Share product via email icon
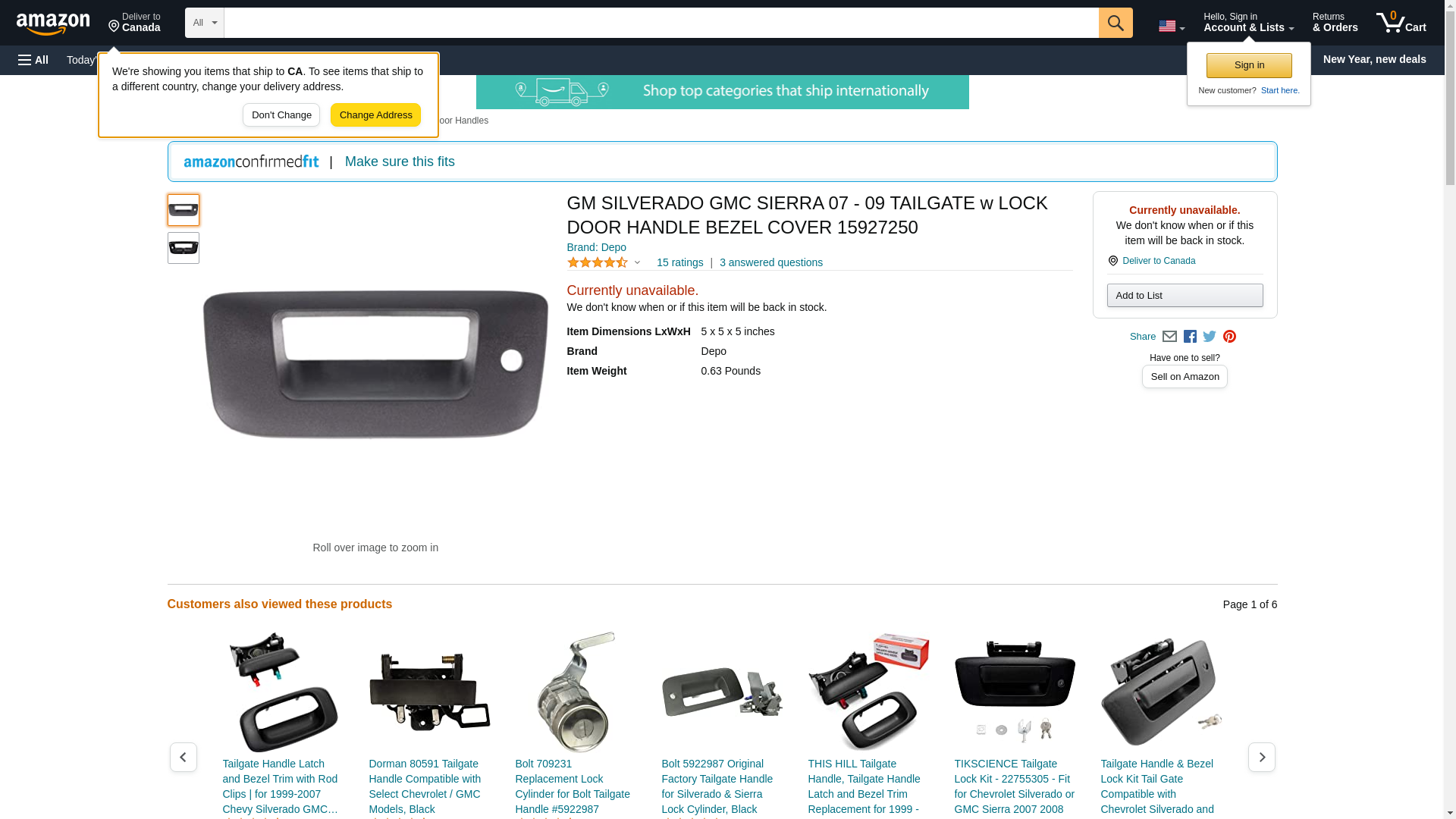Viewport: 1456px width, 819px height. tap(1169, 337)
